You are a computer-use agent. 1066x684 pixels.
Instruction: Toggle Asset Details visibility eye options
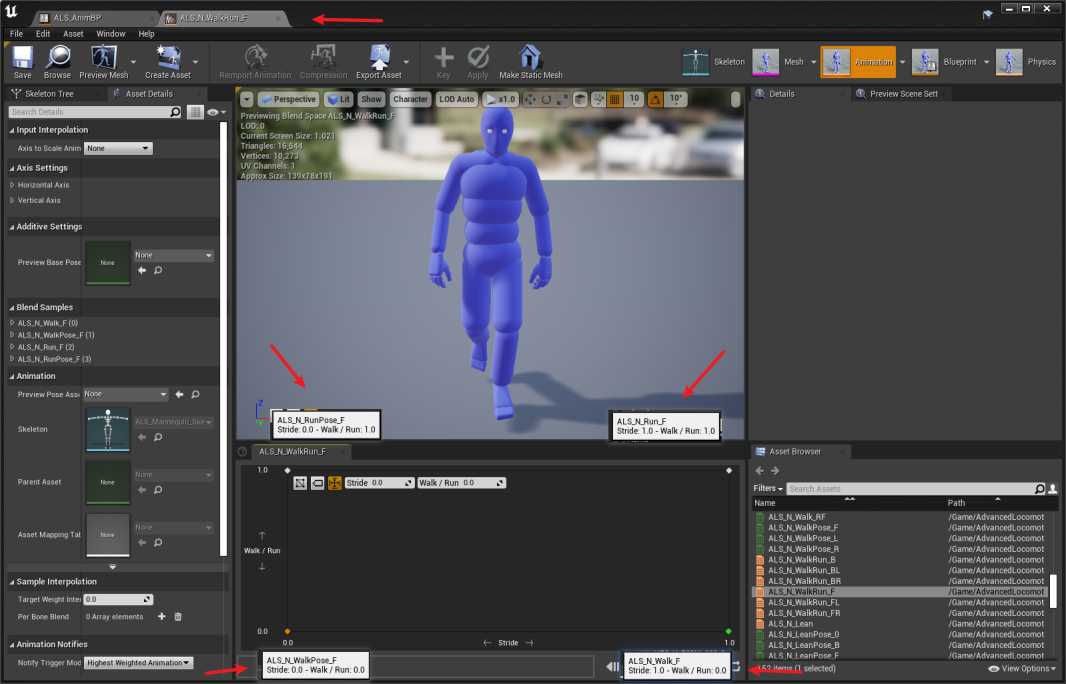tap(216, 112)
